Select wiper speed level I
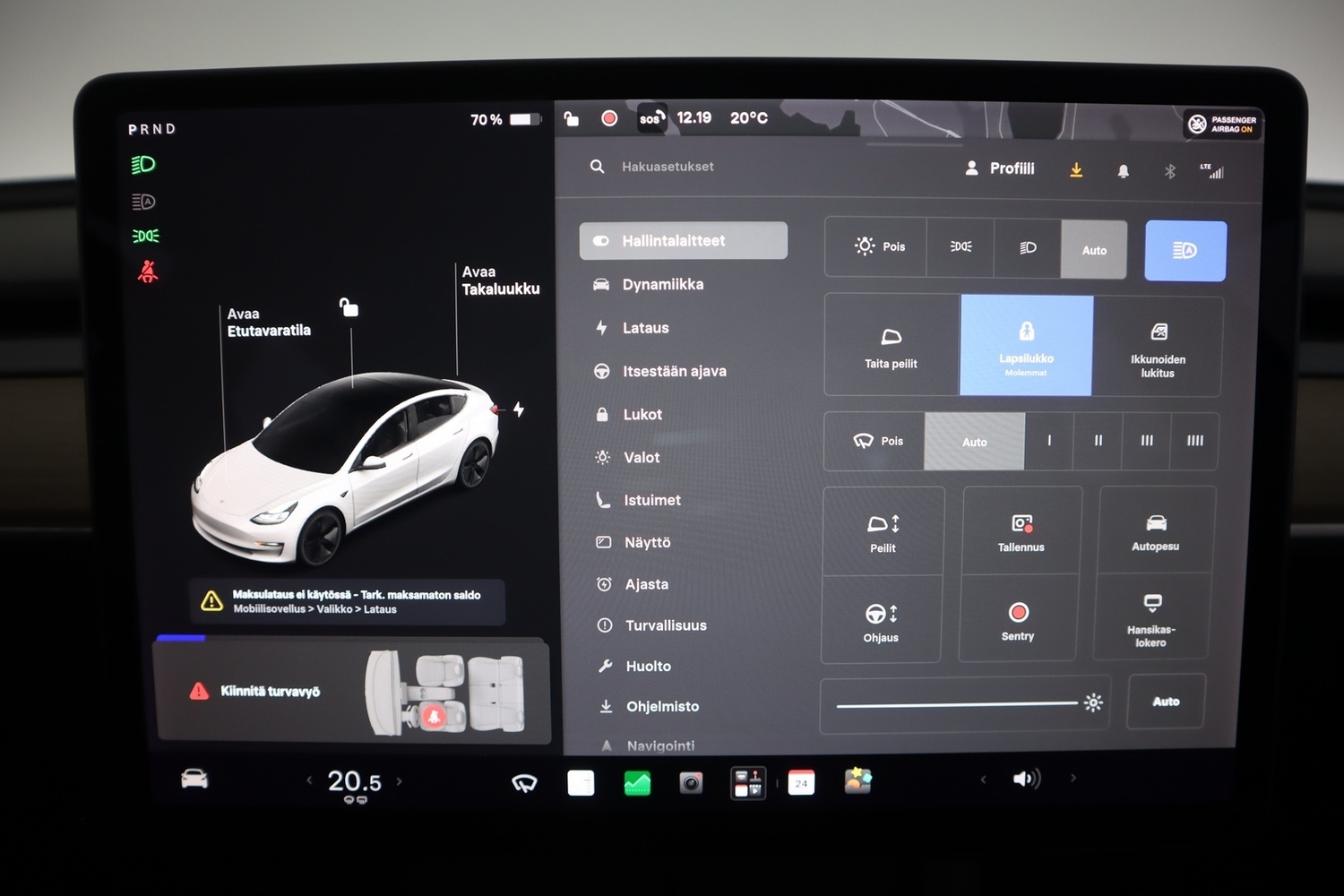The height and width of the screenshot is (896, 1344). click(1049, 441)
